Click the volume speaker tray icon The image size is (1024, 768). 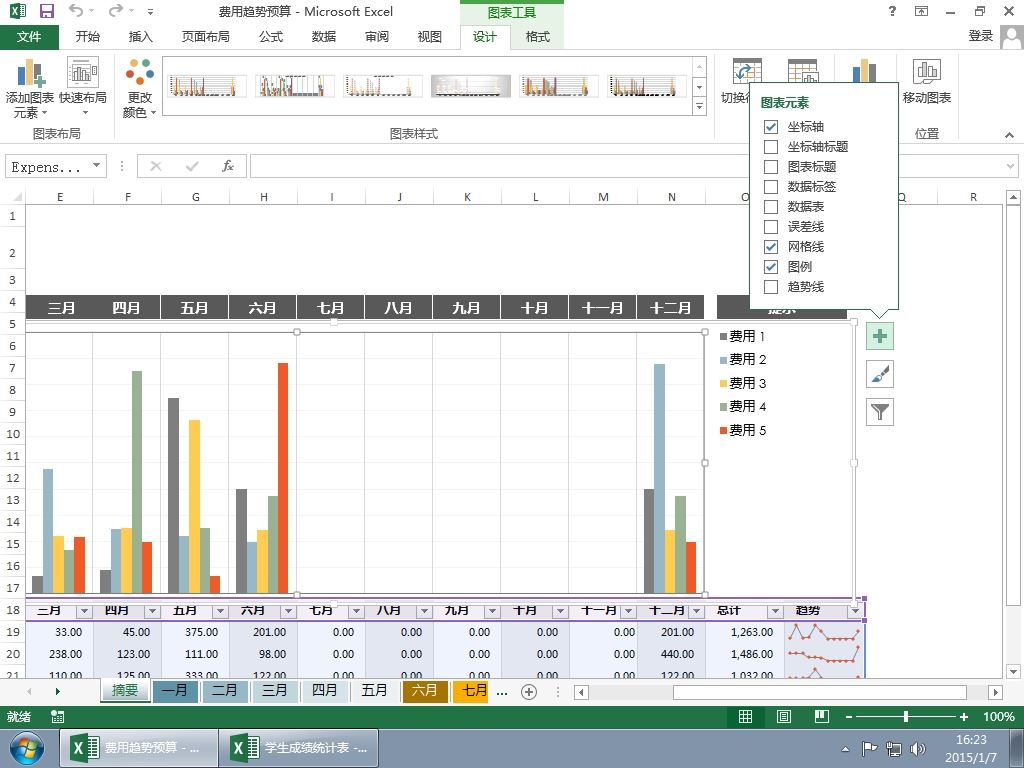[x=918, y=748]
